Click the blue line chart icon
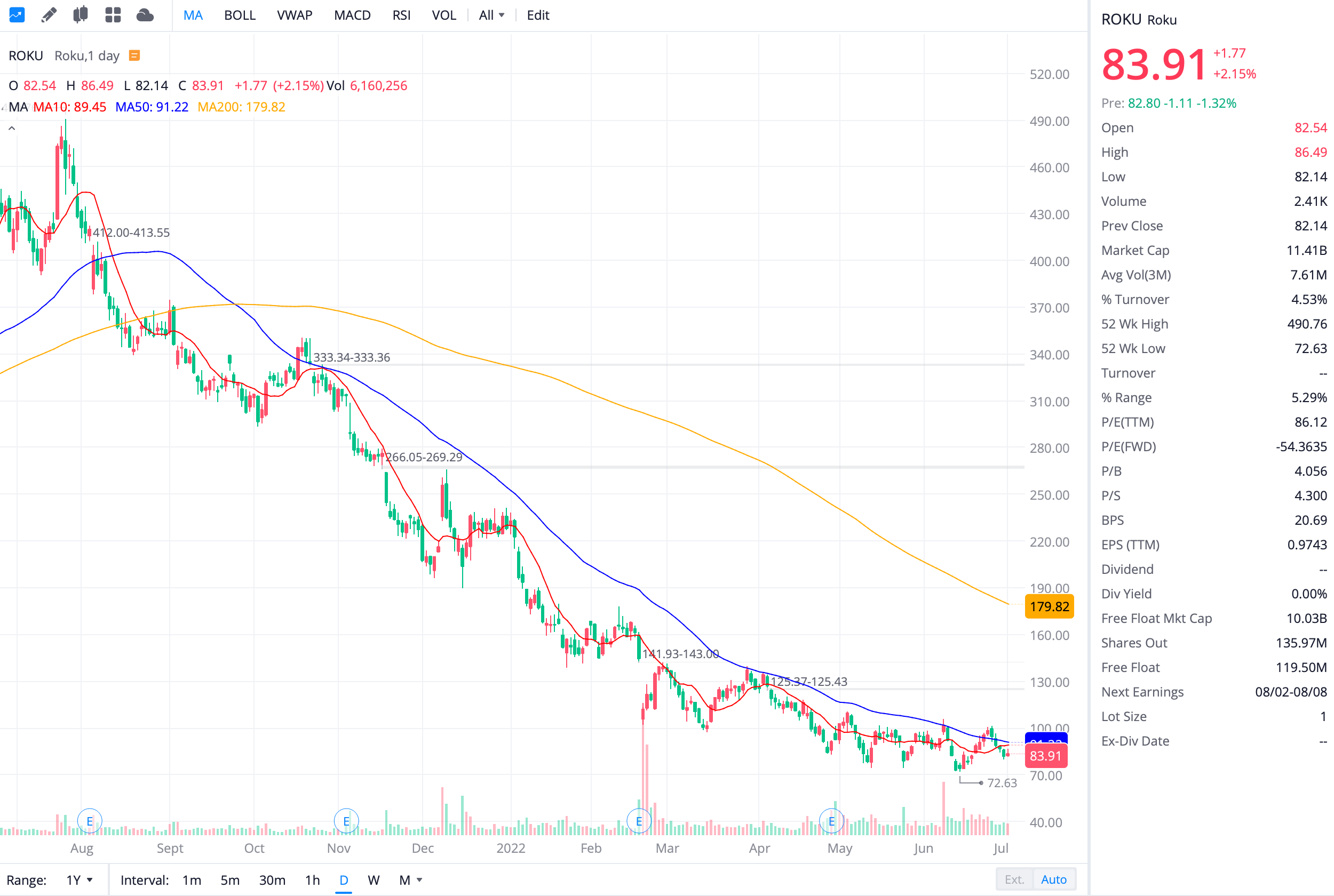1334x896 pixels. [x=17, y=15]
